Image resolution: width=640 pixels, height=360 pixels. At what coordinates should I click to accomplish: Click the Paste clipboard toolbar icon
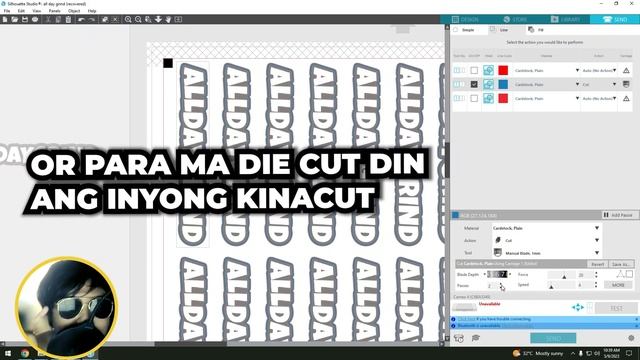[68, 19]
